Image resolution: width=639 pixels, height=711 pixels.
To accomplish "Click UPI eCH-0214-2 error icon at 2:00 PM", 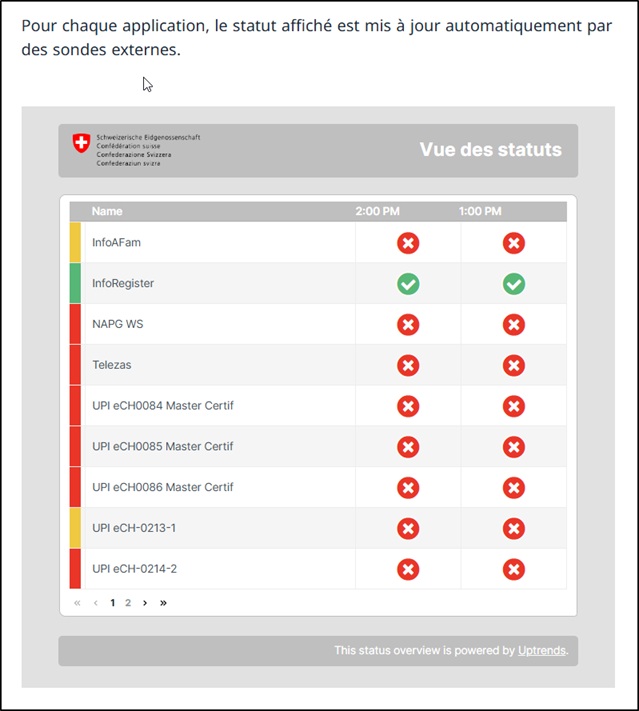I will coord(408,570).
